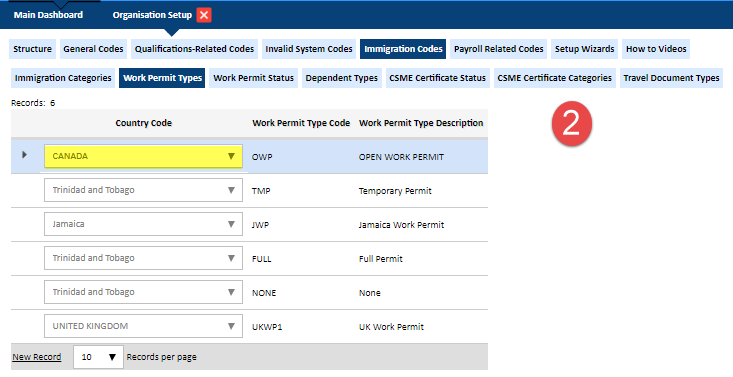The image size is (733, 377).
Task: Select the Immigration Codes section
Action: pyautogui.click(x=403, y=49)
